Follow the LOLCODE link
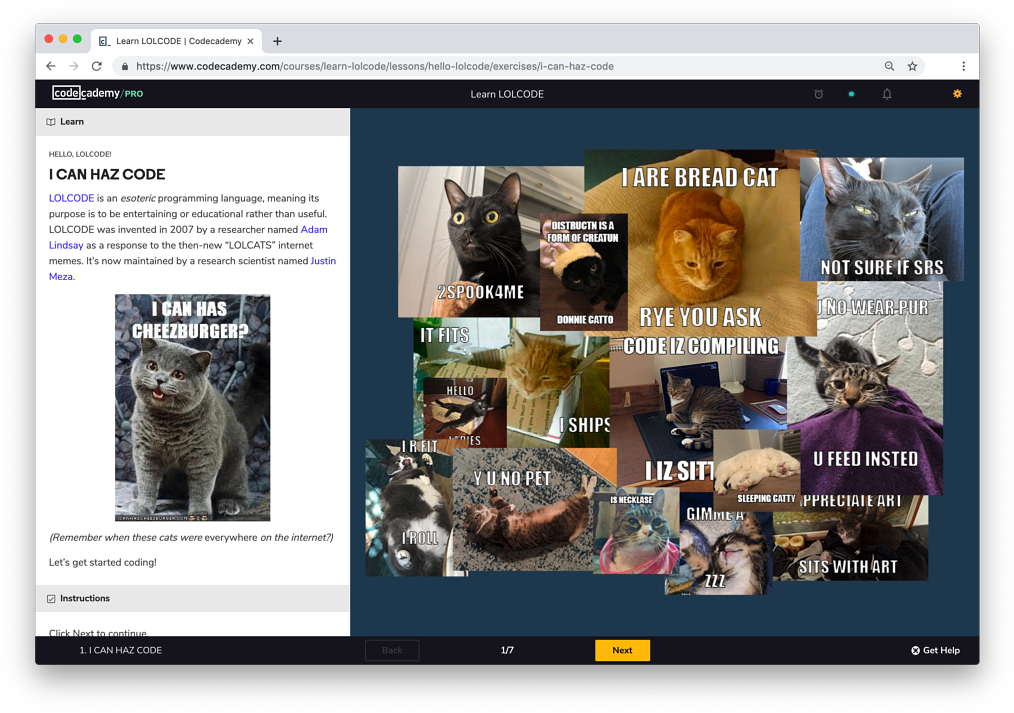The width and height of the screenshot is (1014, 713). (x=71, y=198)
